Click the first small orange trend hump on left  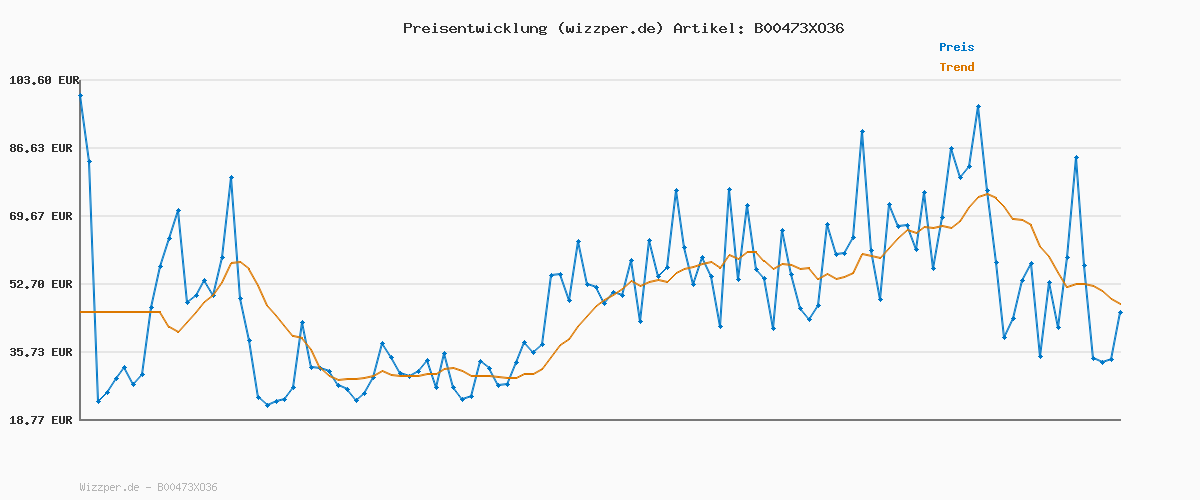[236, 262]
